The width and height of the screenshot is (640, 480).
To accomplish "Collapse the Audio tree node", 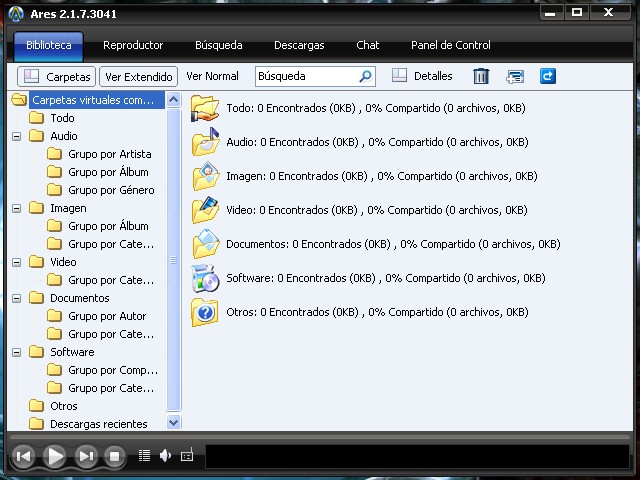I will pyautogui.click(x=16, y=136).
